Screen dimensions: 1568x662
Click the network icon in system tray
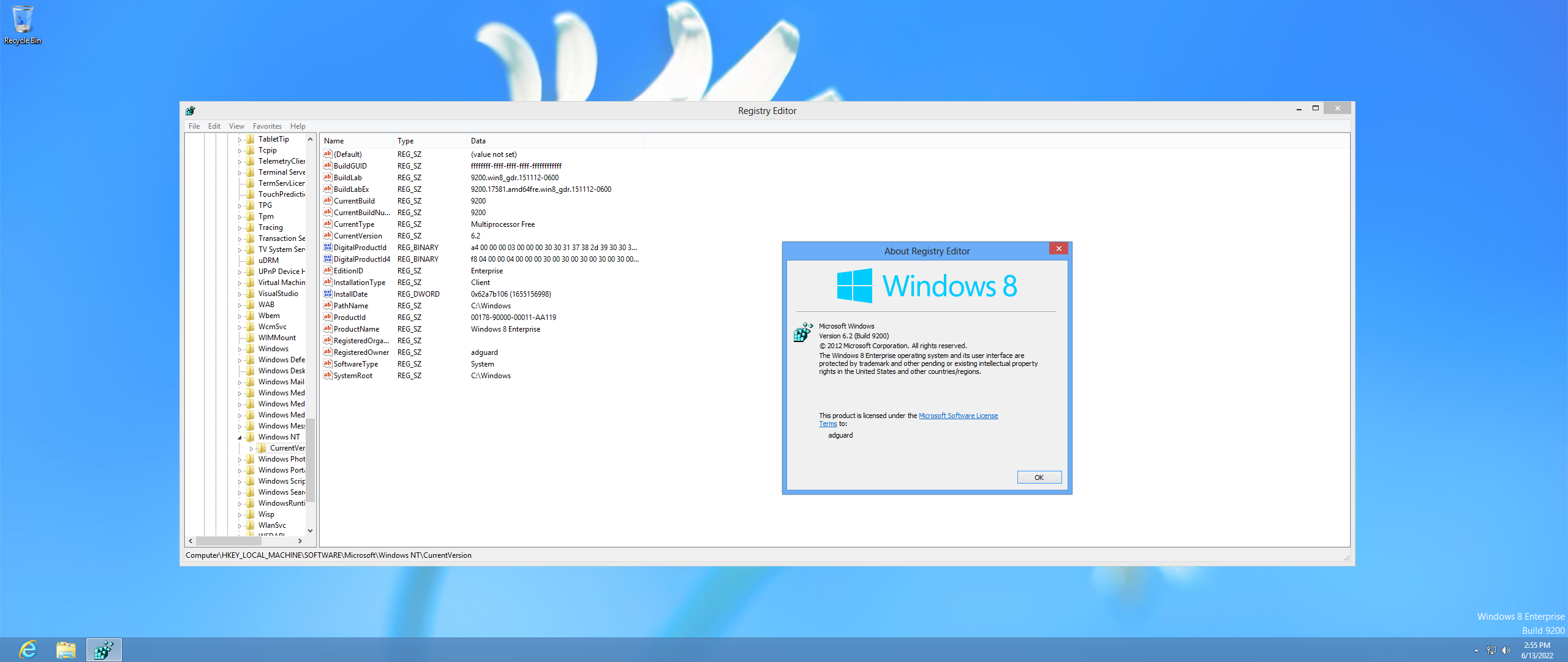click(1491, 650)
